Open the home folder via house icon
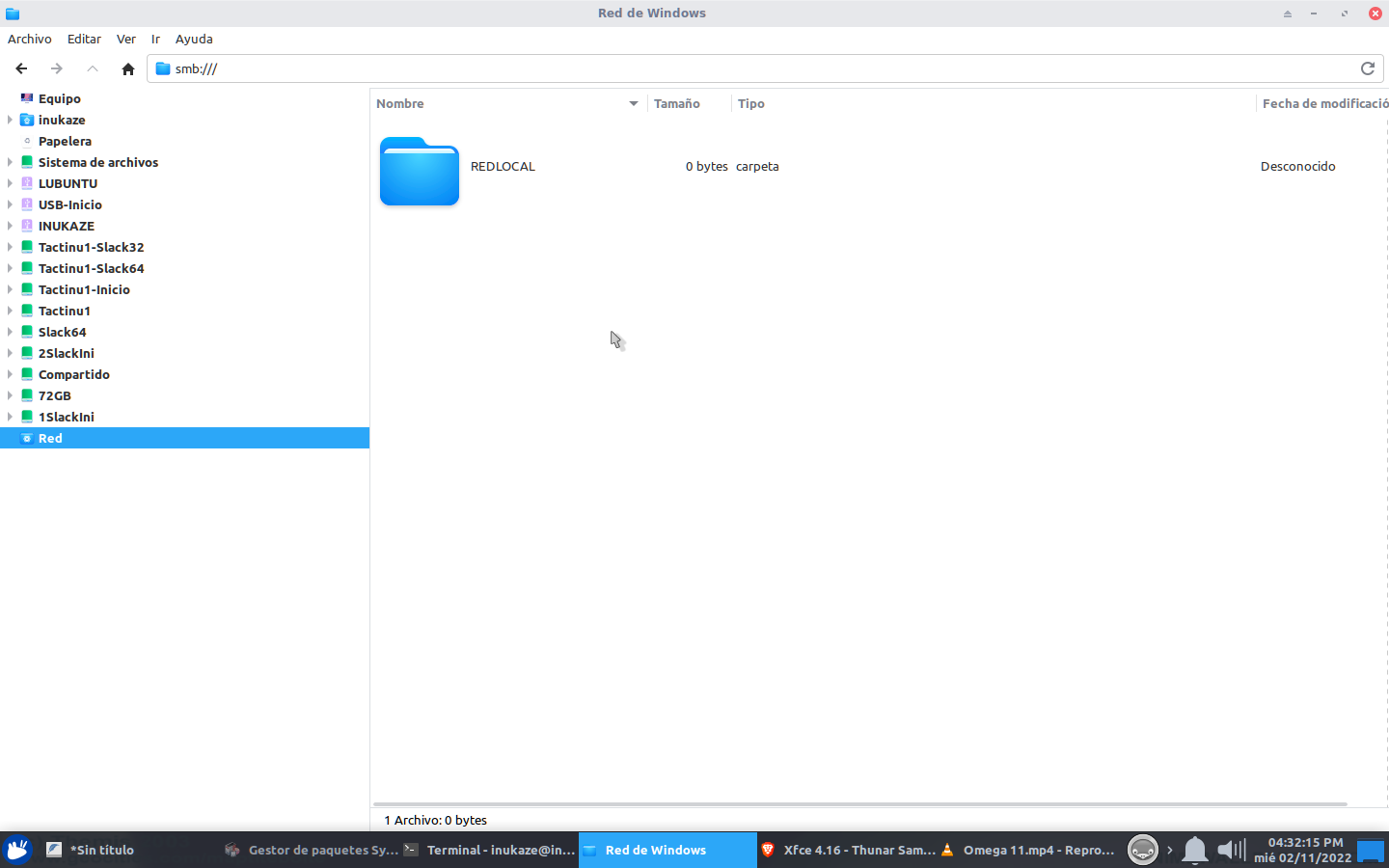 pos(128,68)
